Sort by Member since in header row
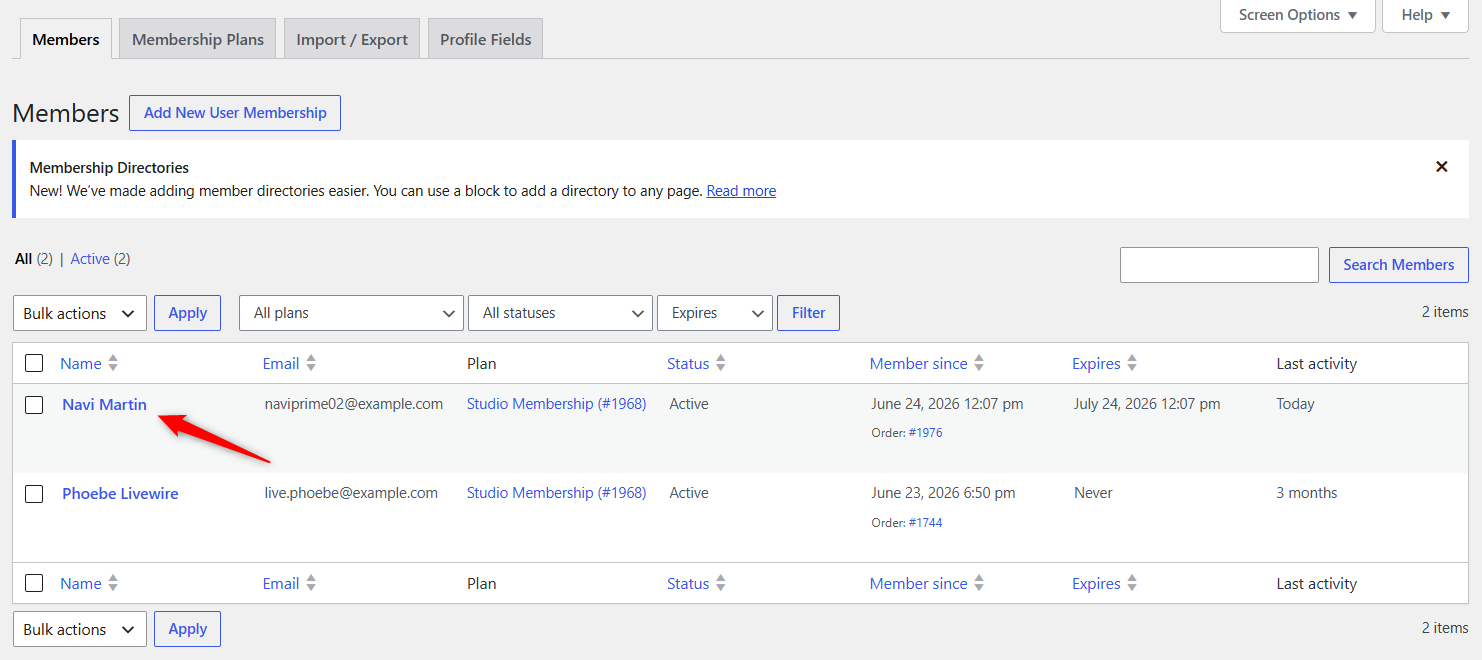Screen dimensions: 1482x660 926,364
